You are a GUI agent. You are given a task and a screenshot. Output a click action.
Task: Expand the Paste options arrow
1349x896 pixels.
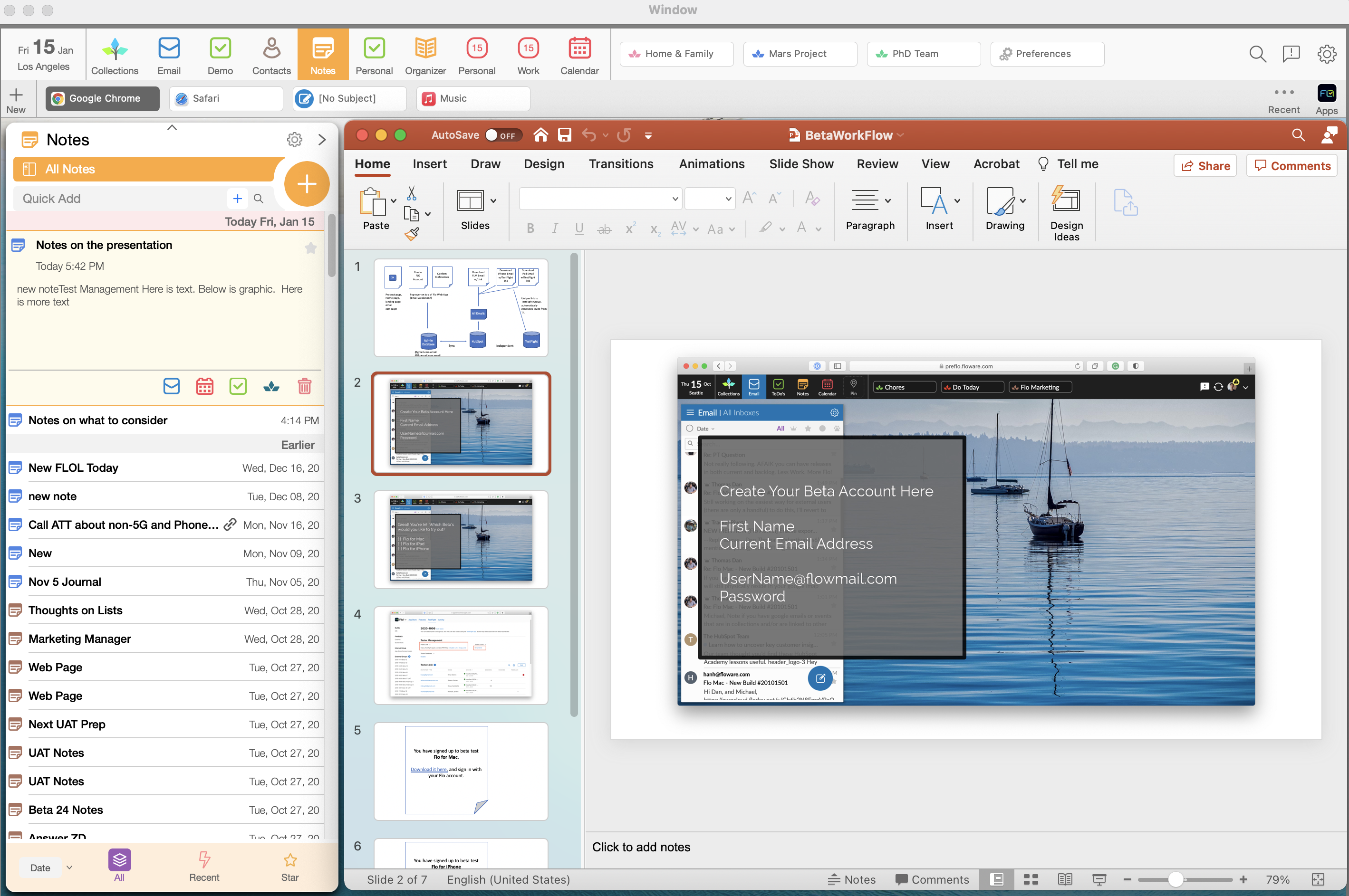click(x=393, y=200)
